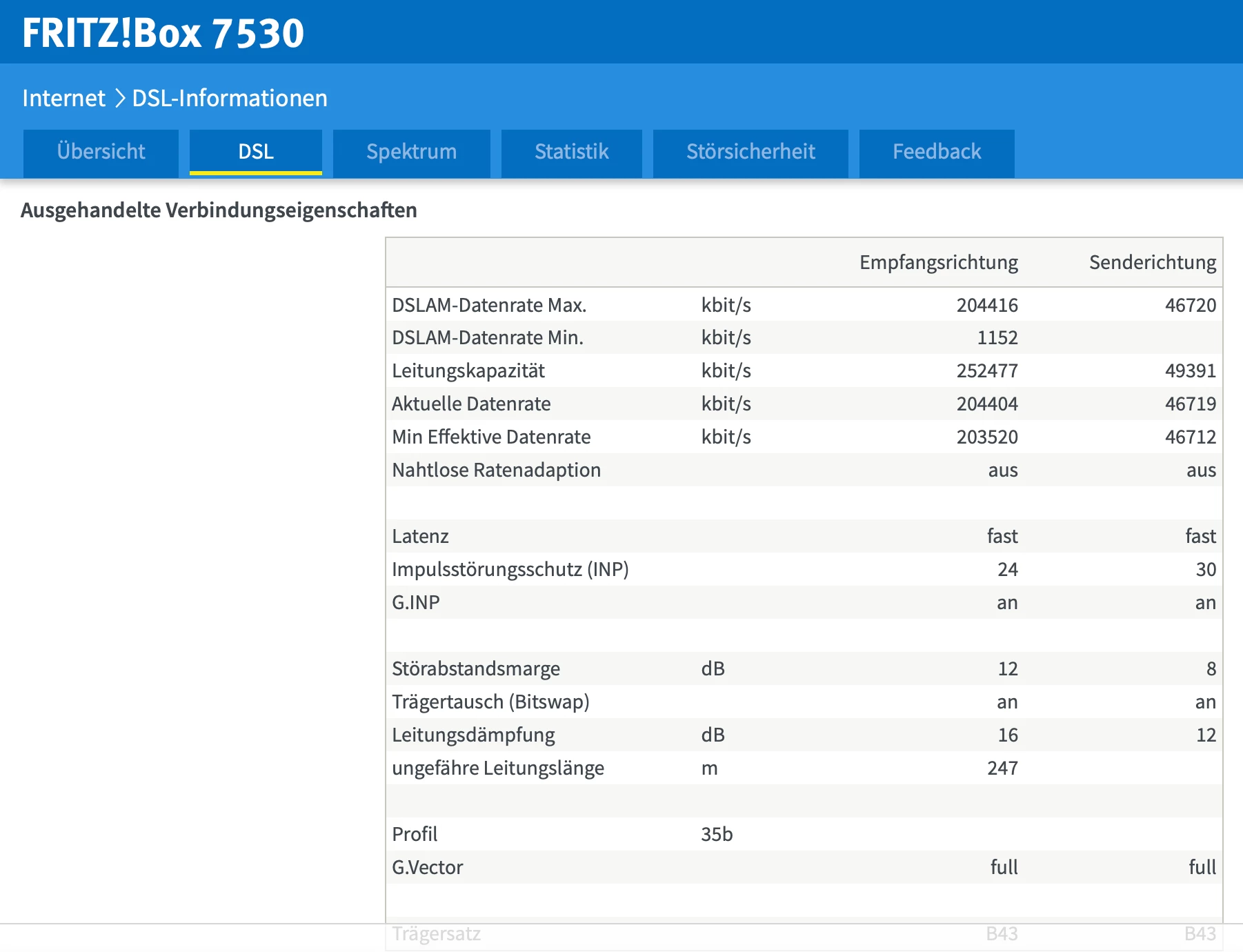The image size is (1243, 952).
Task: Switch to the Spektrum tab
Action: tap(411, 152)
